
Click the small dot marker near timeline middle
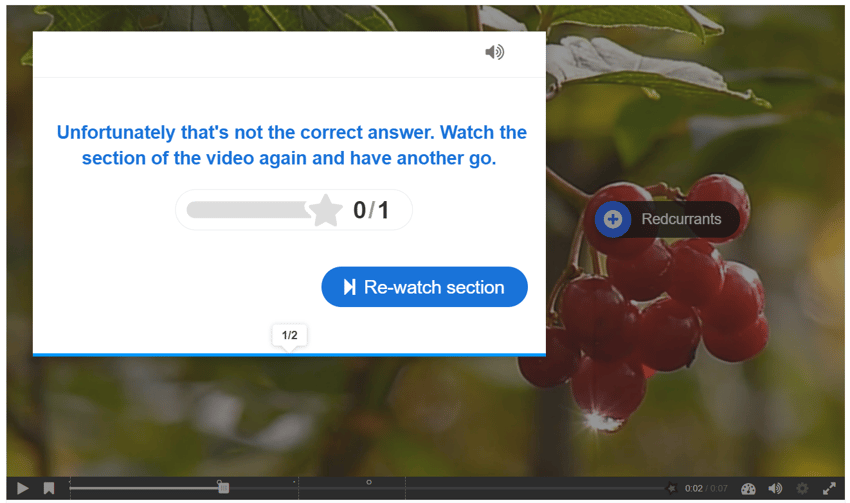pos(294,481)
